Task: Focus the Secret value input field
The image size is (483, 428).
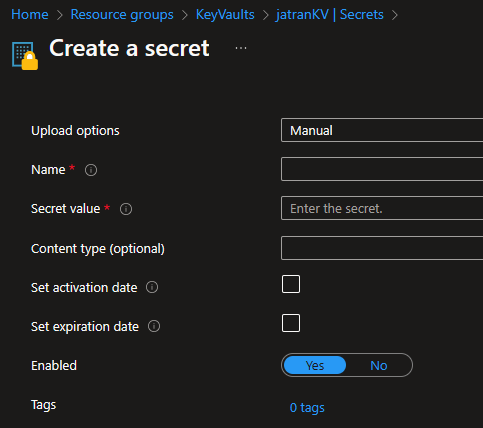Action: (x=382, y=208)
